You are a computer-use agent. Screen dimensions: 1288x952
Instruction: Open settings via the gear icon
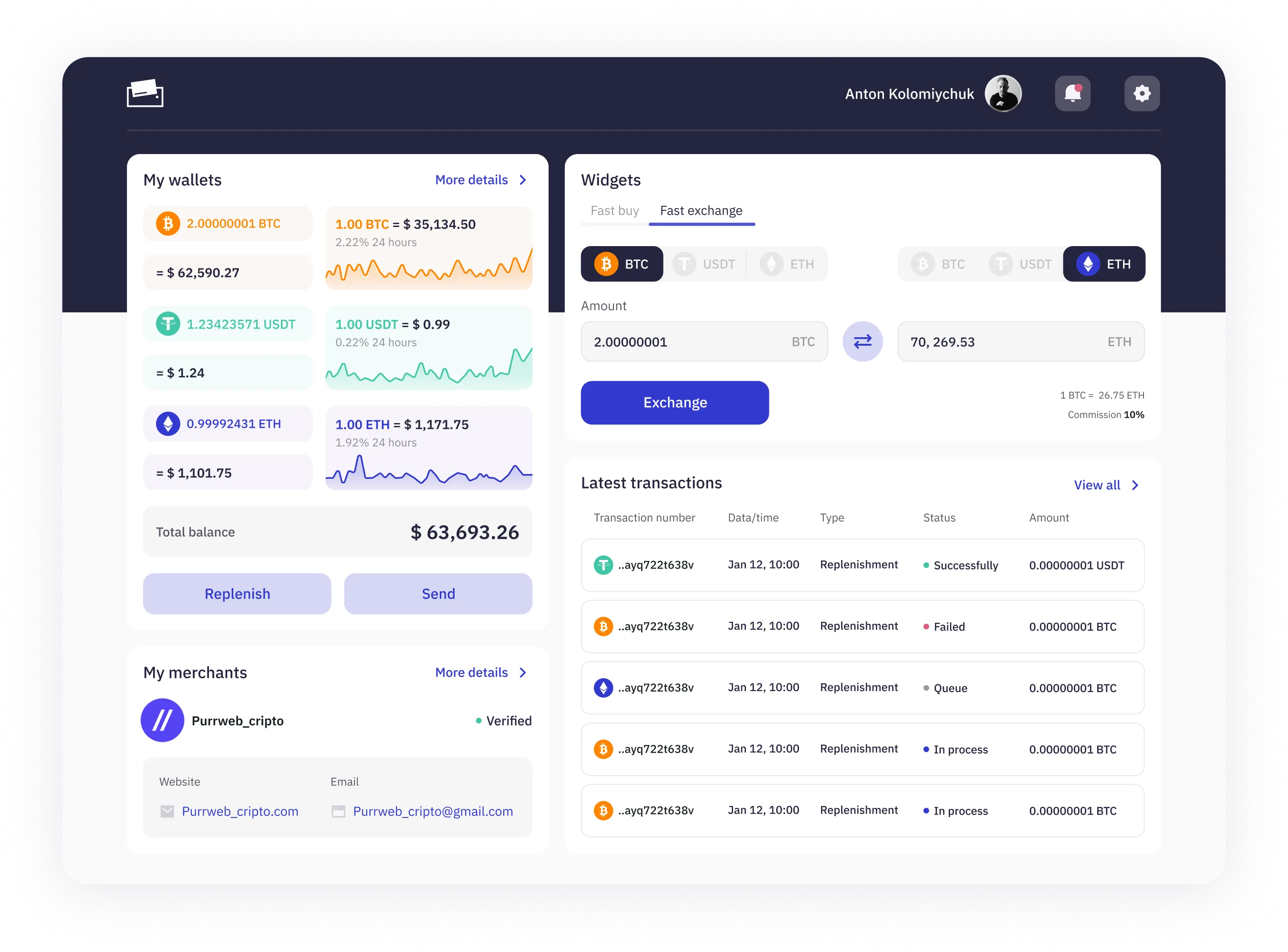click(x=1142, y=93)
